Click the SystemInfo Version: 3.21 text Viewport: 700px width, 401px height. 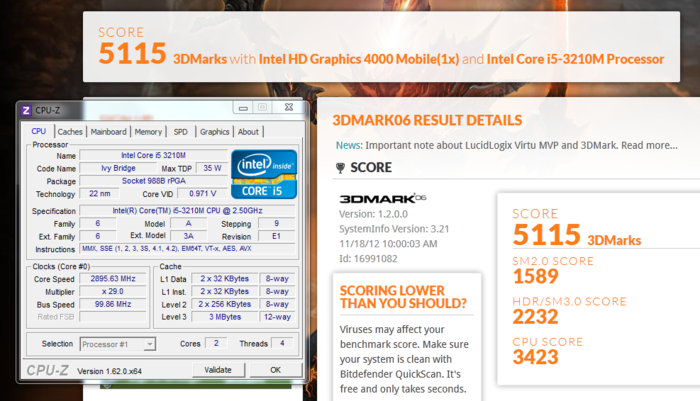(x=394, y=229)
